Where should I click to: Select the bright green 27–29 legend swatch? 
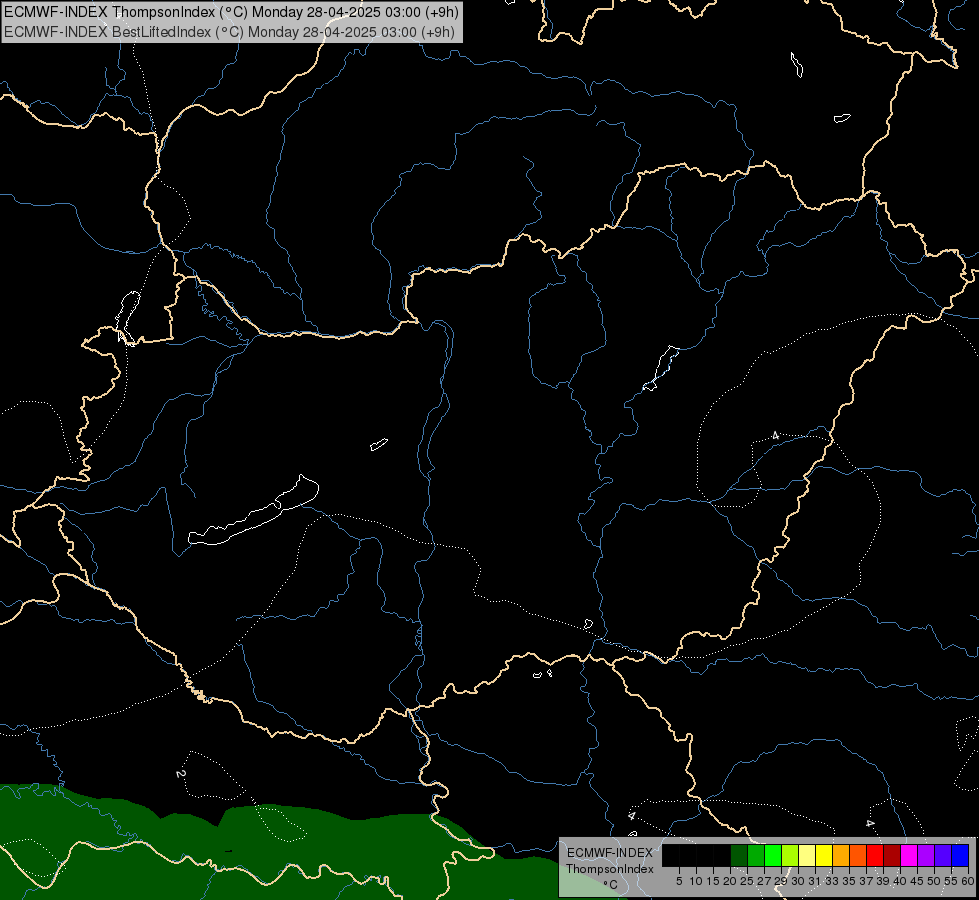(x=772, y=855)
